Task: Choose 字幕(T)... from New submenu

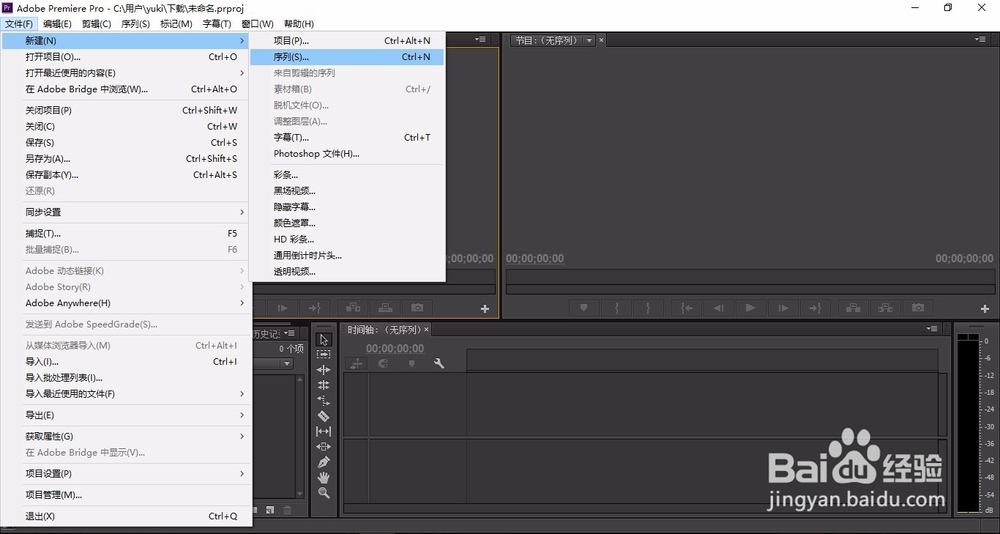Action: point(346,137)
